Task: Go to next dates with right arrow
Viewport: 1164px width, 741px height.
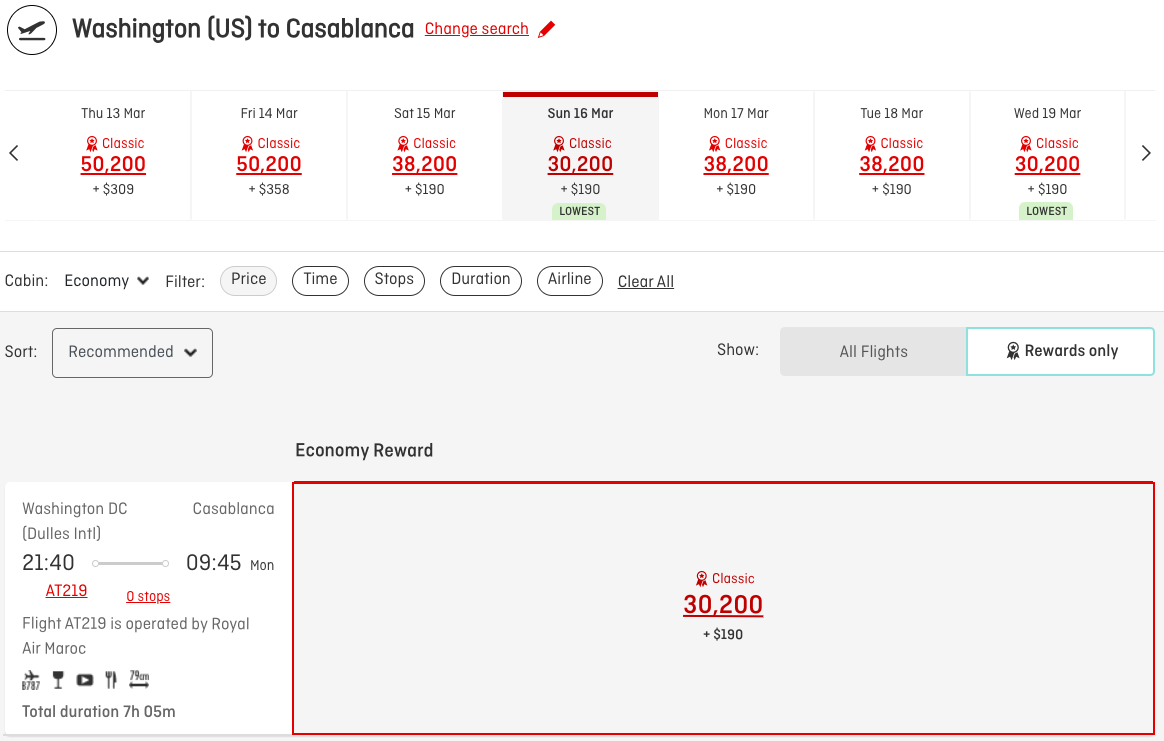Action: [x=1145, y=154]
